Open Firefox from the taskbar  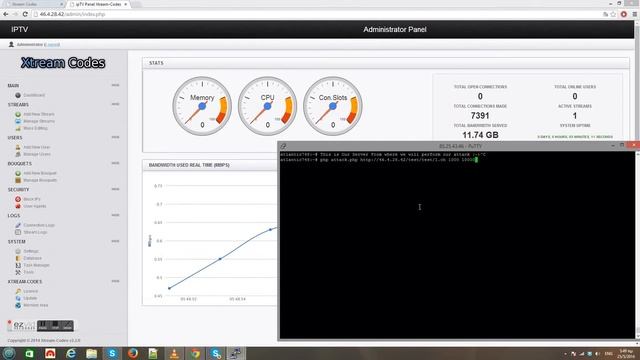pos(133,353)
